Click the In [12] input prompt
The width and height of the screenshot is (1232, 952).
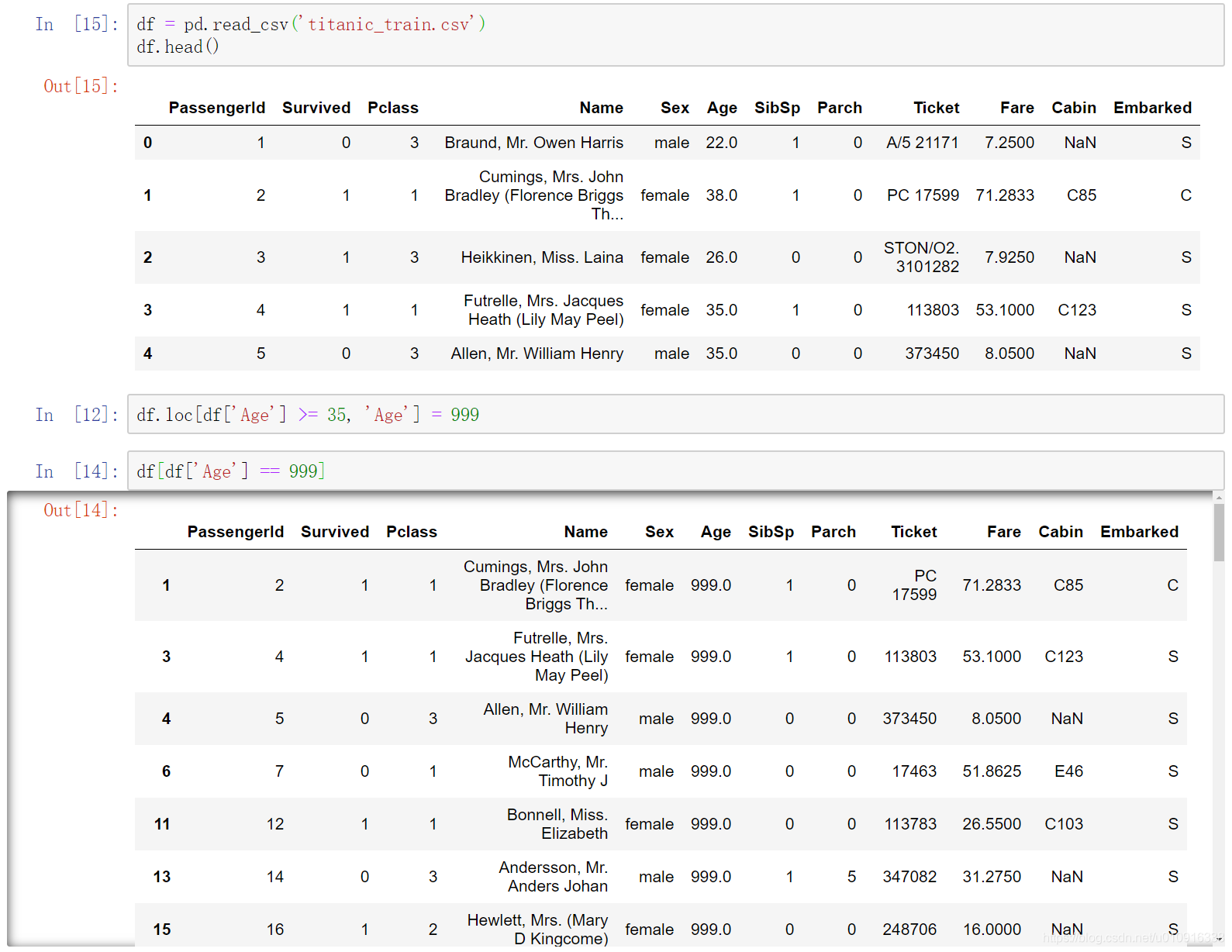(x=77, y=415)
